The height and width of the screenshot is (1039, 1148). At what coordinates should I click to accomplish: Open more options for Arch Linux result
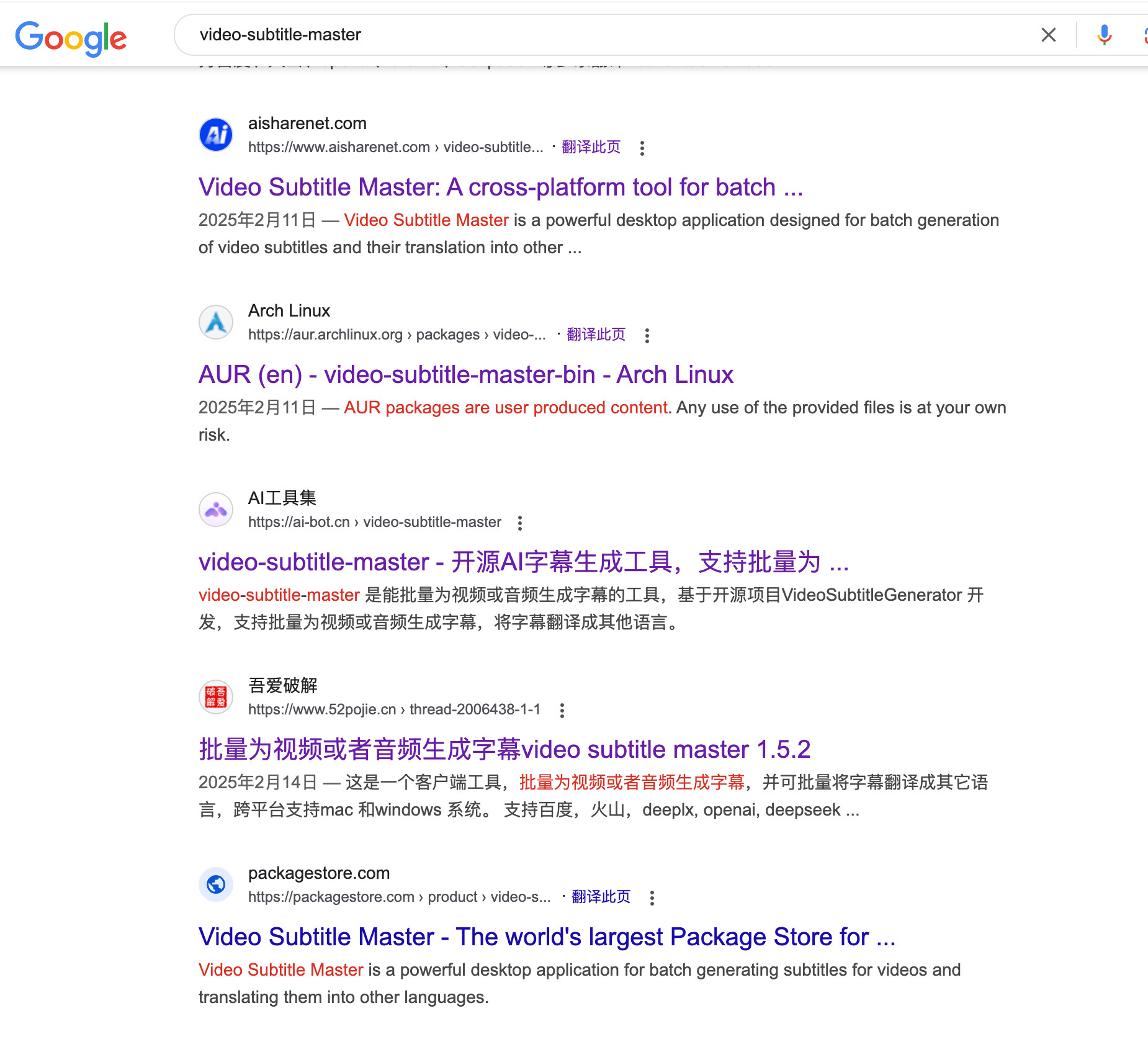647,335
